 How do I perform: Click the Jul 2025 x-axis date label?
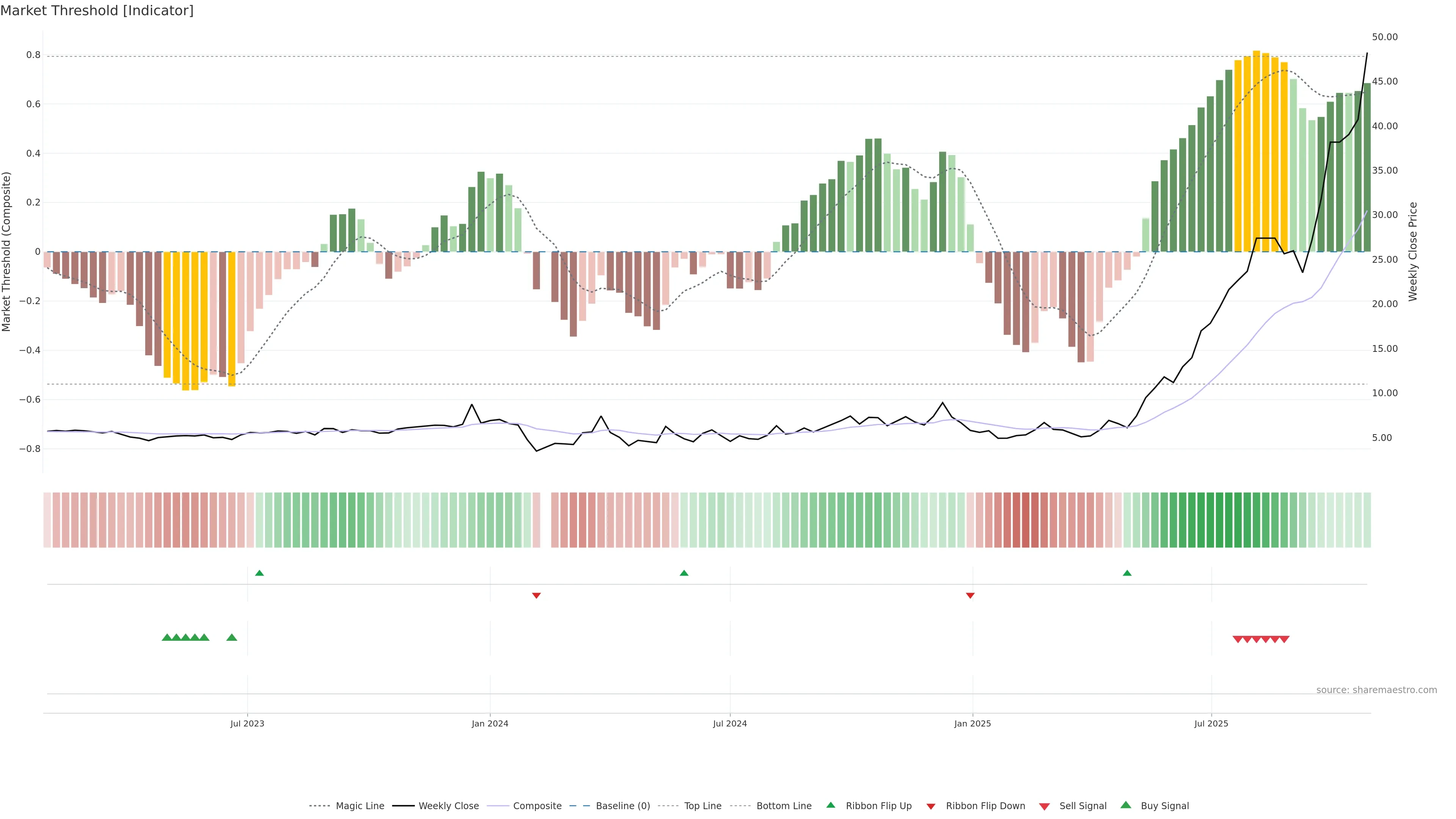click(x=1211, y=723)
